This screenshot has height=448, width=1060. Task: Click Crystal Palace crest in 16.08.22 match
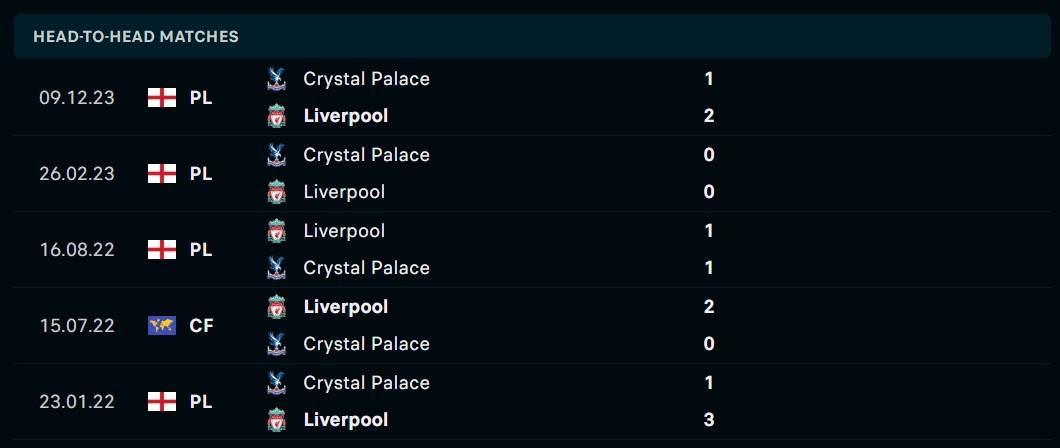pyautogui.click(x=277, y=268)
